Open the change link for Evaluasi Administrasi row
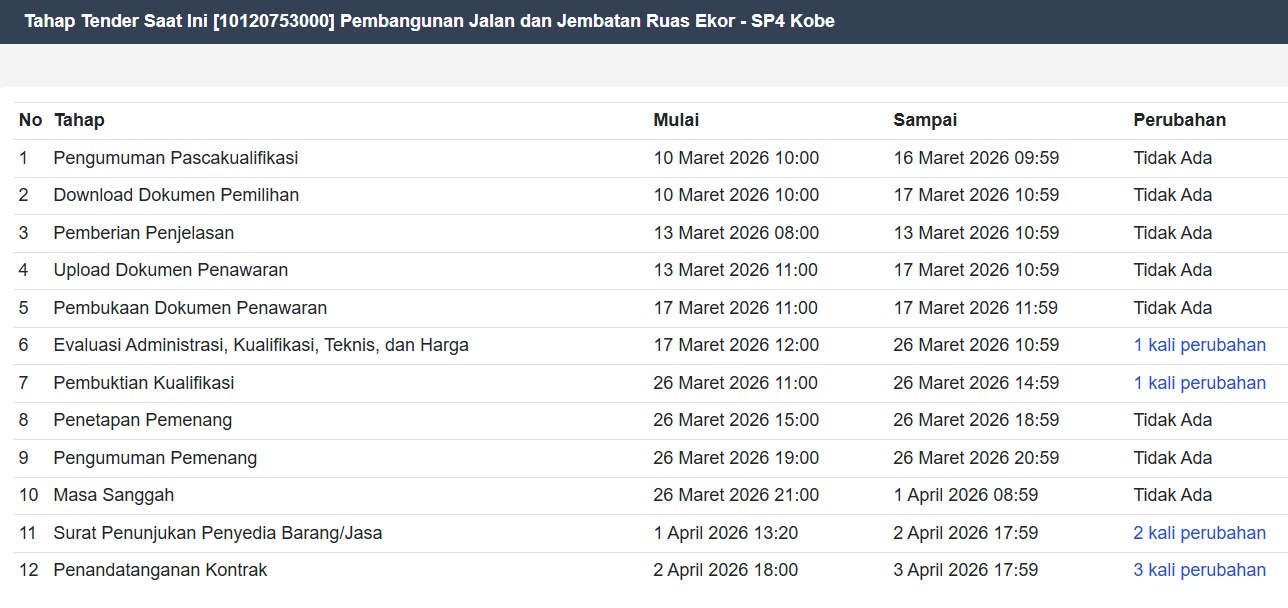 (1199, 345)
